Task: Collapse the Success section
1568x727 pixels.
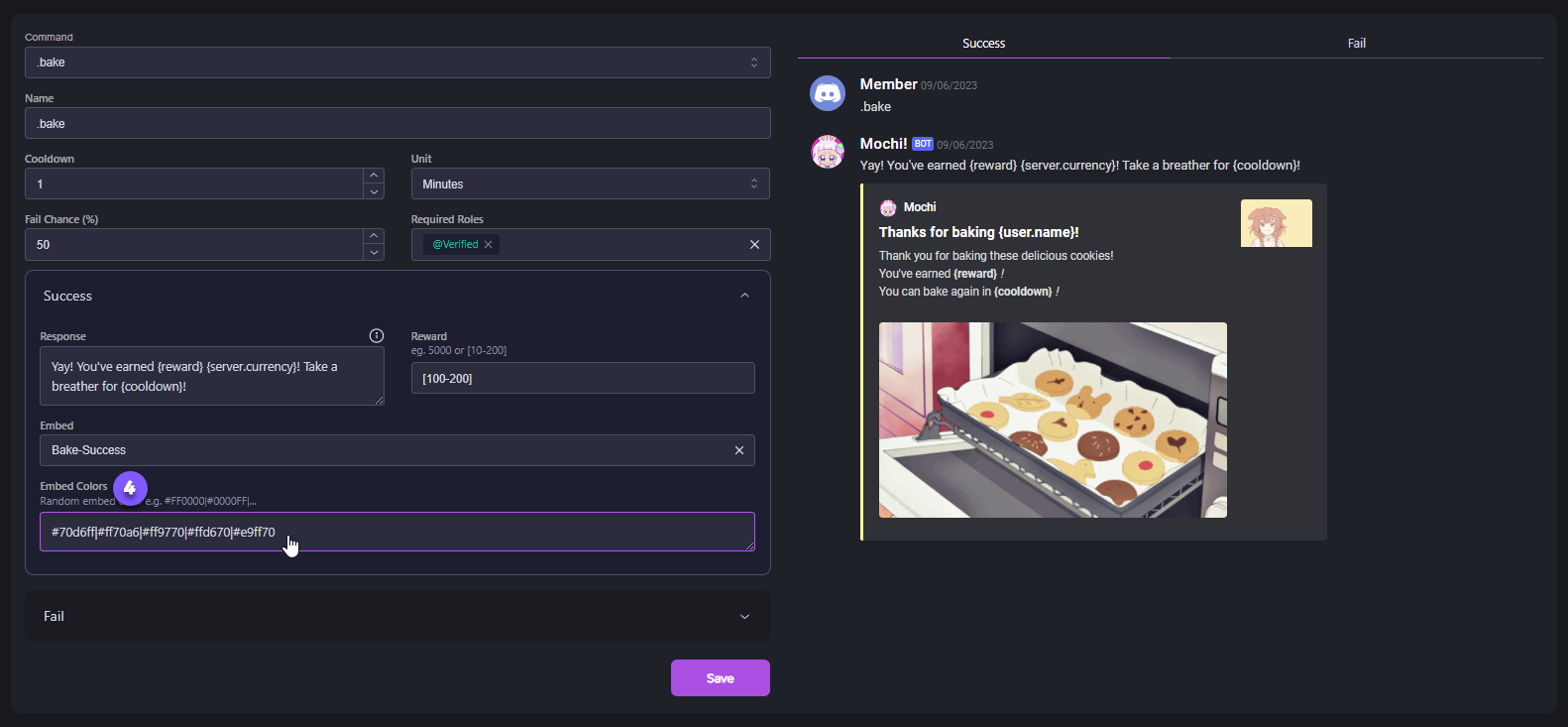Action: click(744, 296)
